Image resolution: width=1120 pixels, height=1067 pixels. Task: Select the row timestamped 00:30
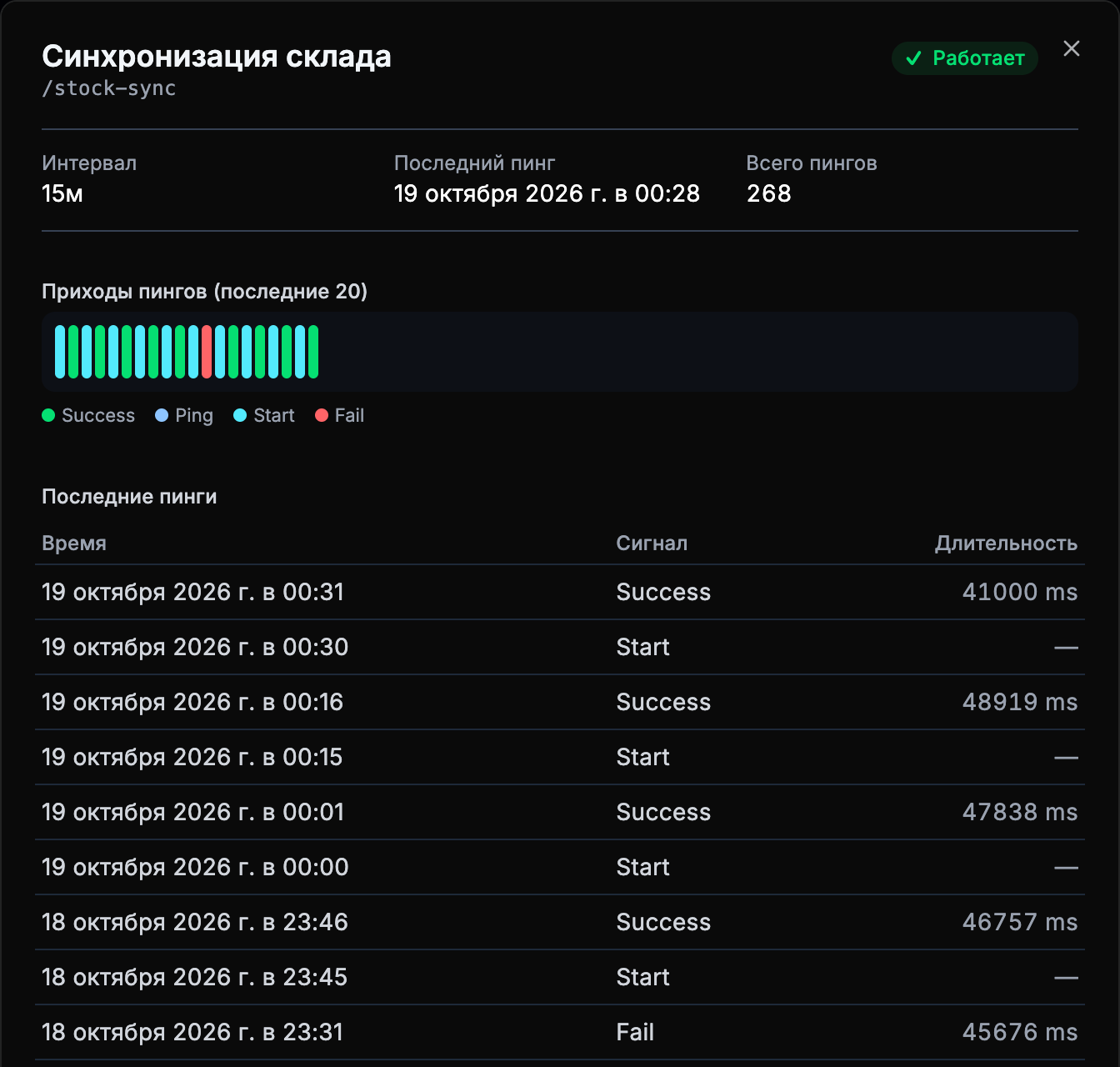[560, 647]
